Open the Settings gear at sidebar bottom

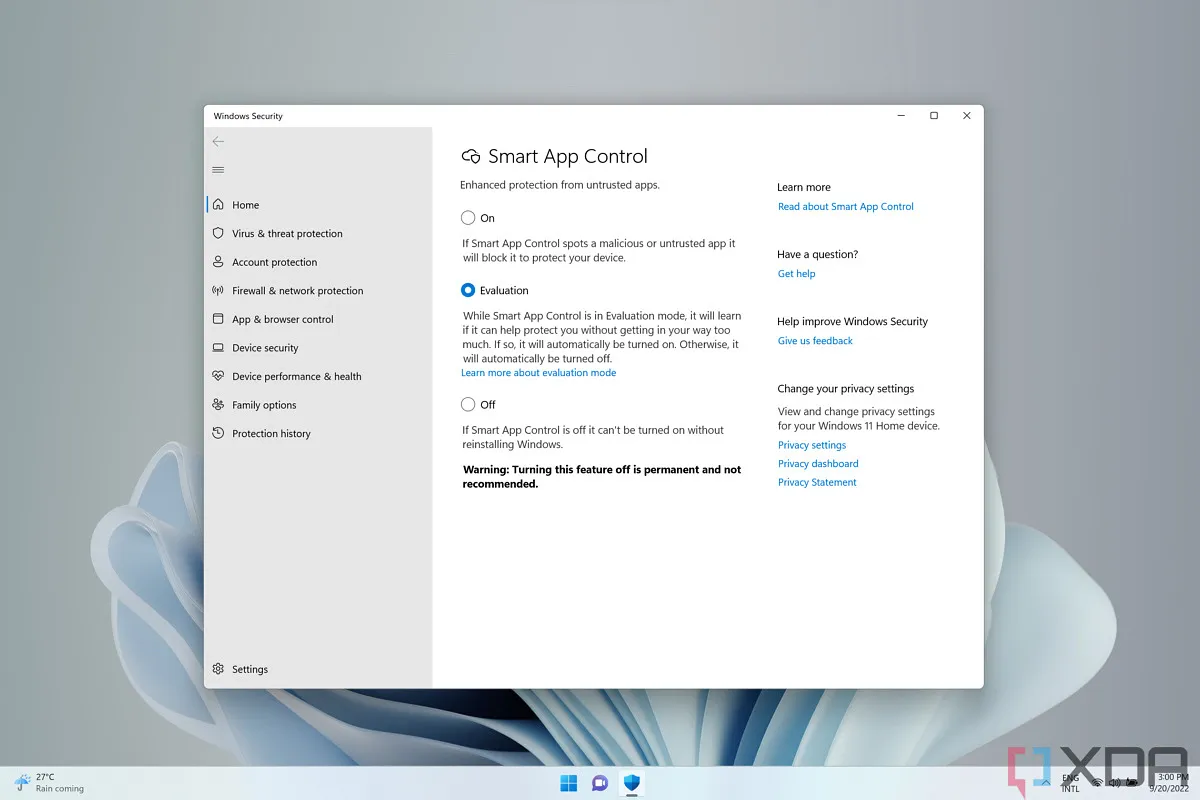[219, 669]
